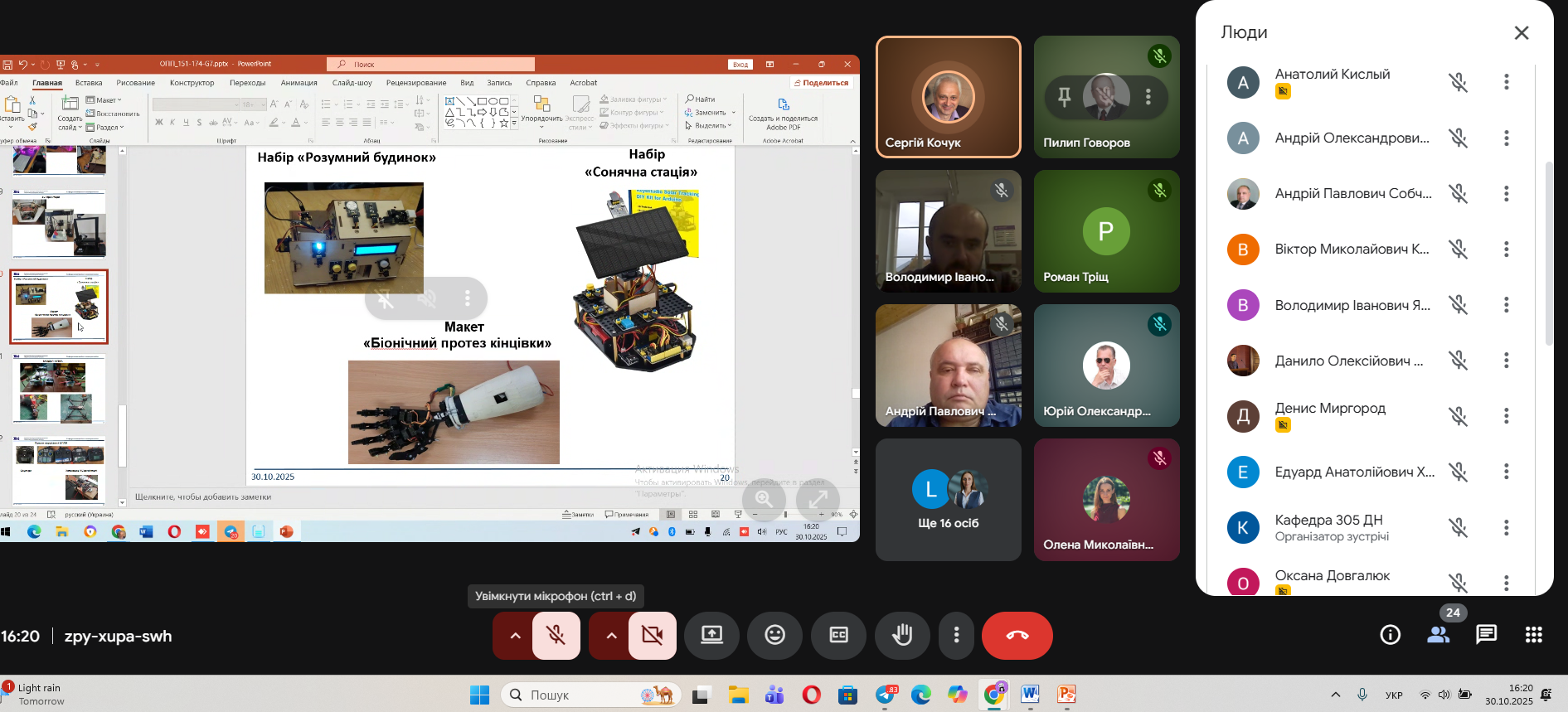
Task: Open the 'Ще 16 осіб' participants tile
Action: tap(948, 500)
